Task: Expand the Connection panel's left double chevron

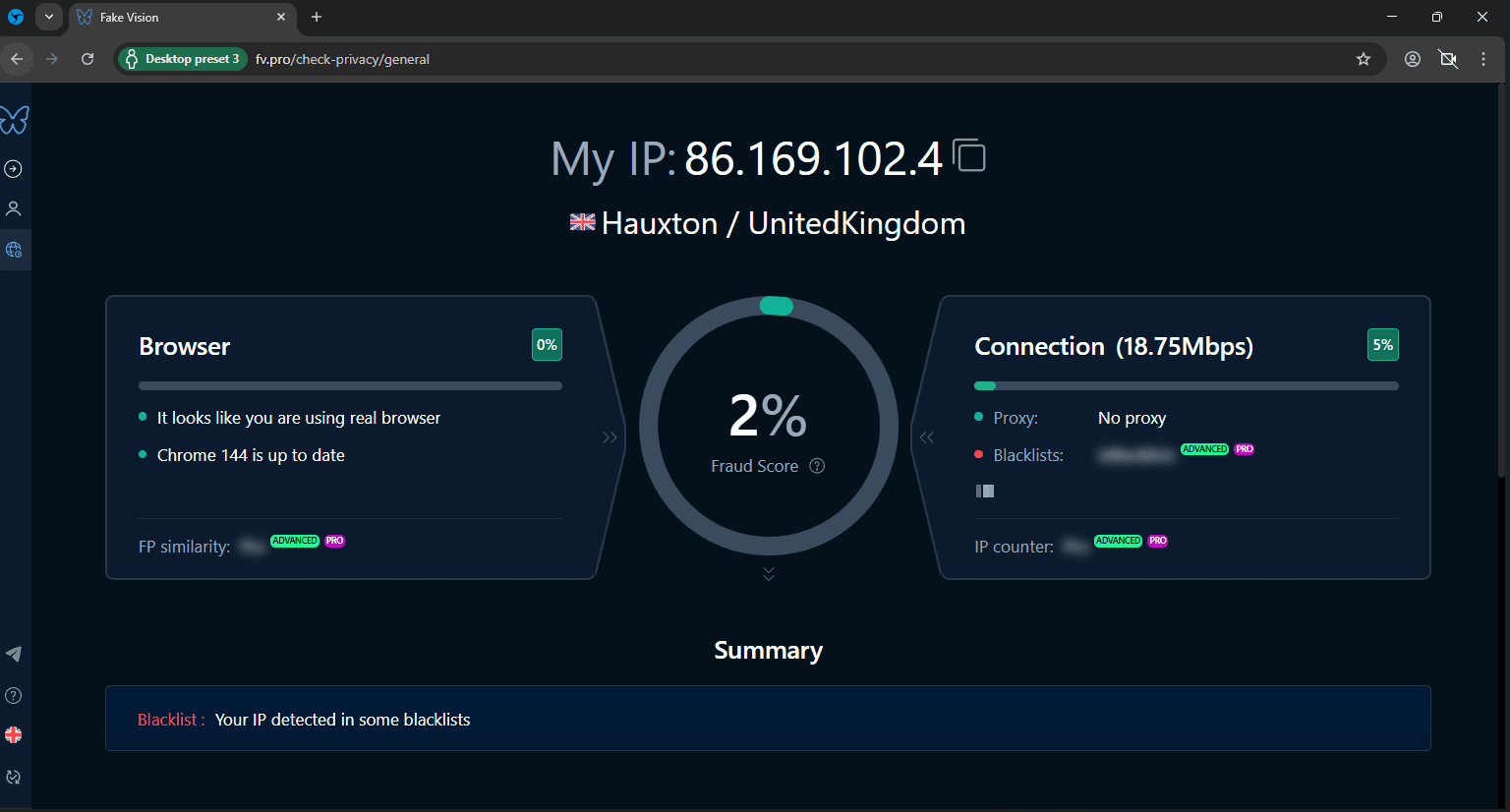Action: pyautogui.click(x=927, y=437)
